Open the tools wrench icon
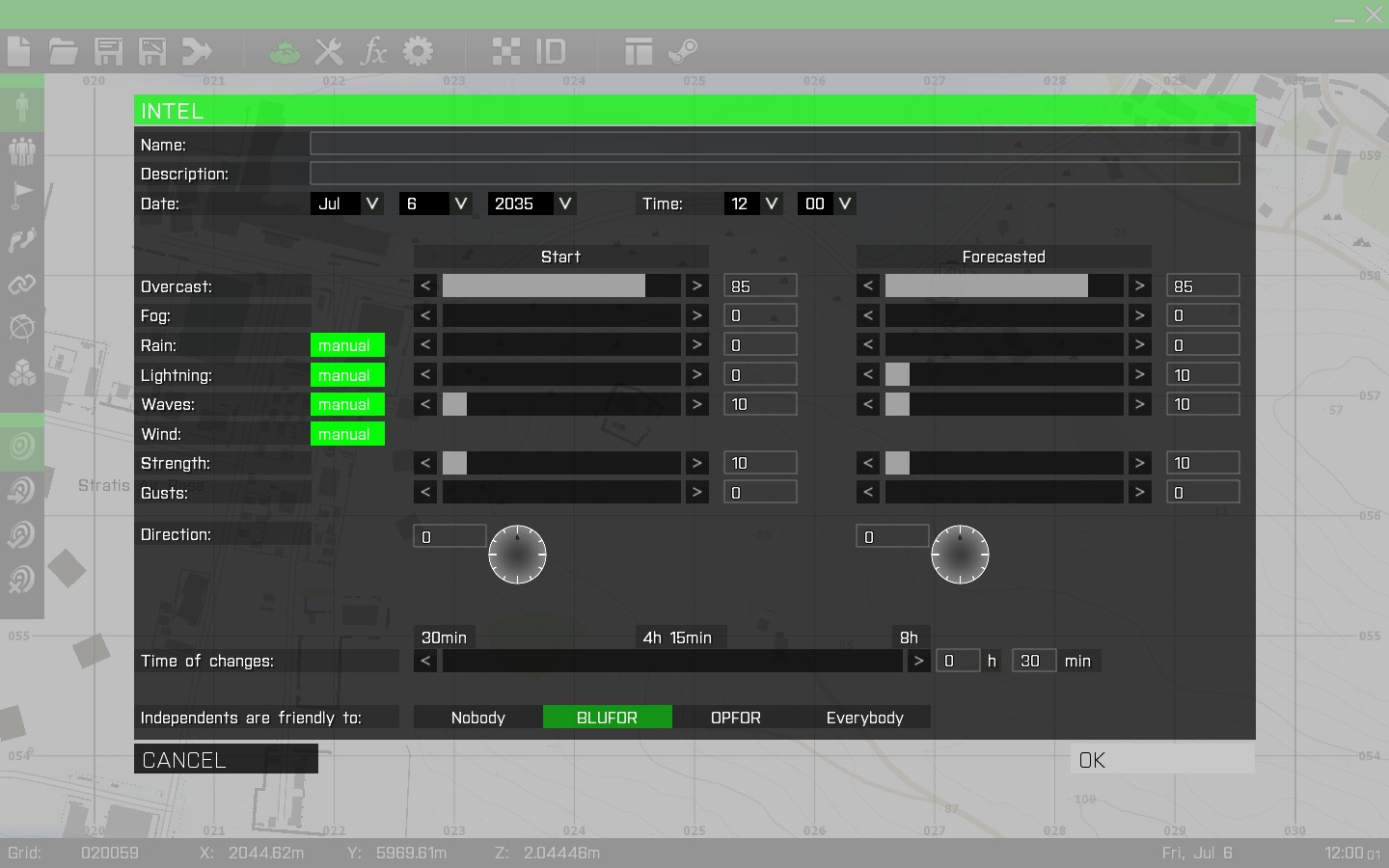The height and width of the screenshot is (868, 1389). pos(329,51)
